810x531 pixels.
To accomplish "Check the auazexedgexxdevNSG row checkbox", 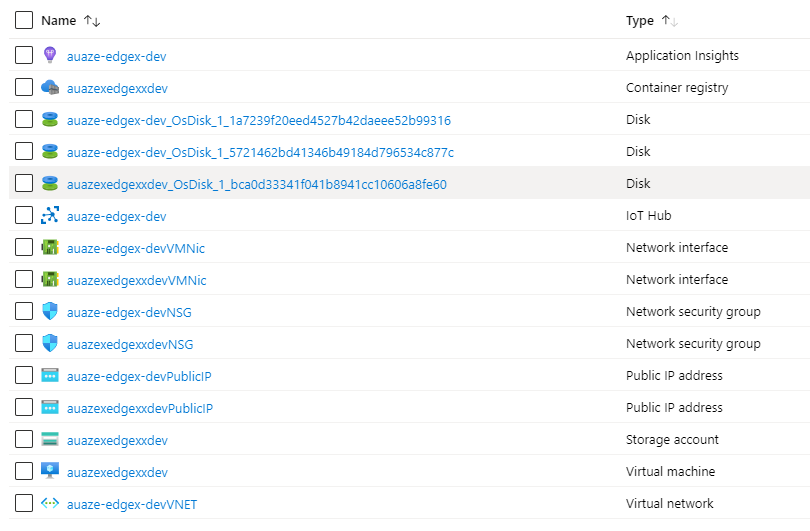I will pos(24,343).
